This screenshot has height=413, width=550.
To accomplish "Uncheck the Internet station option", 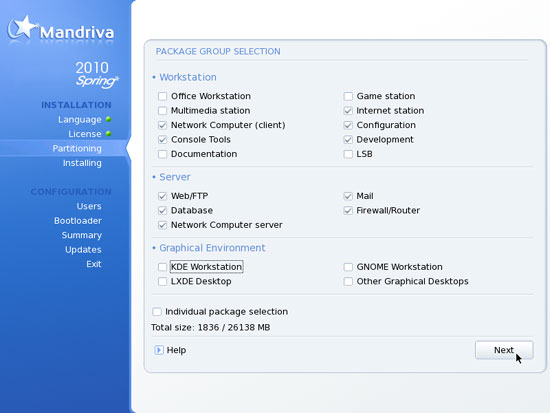I will coord(348,111).
